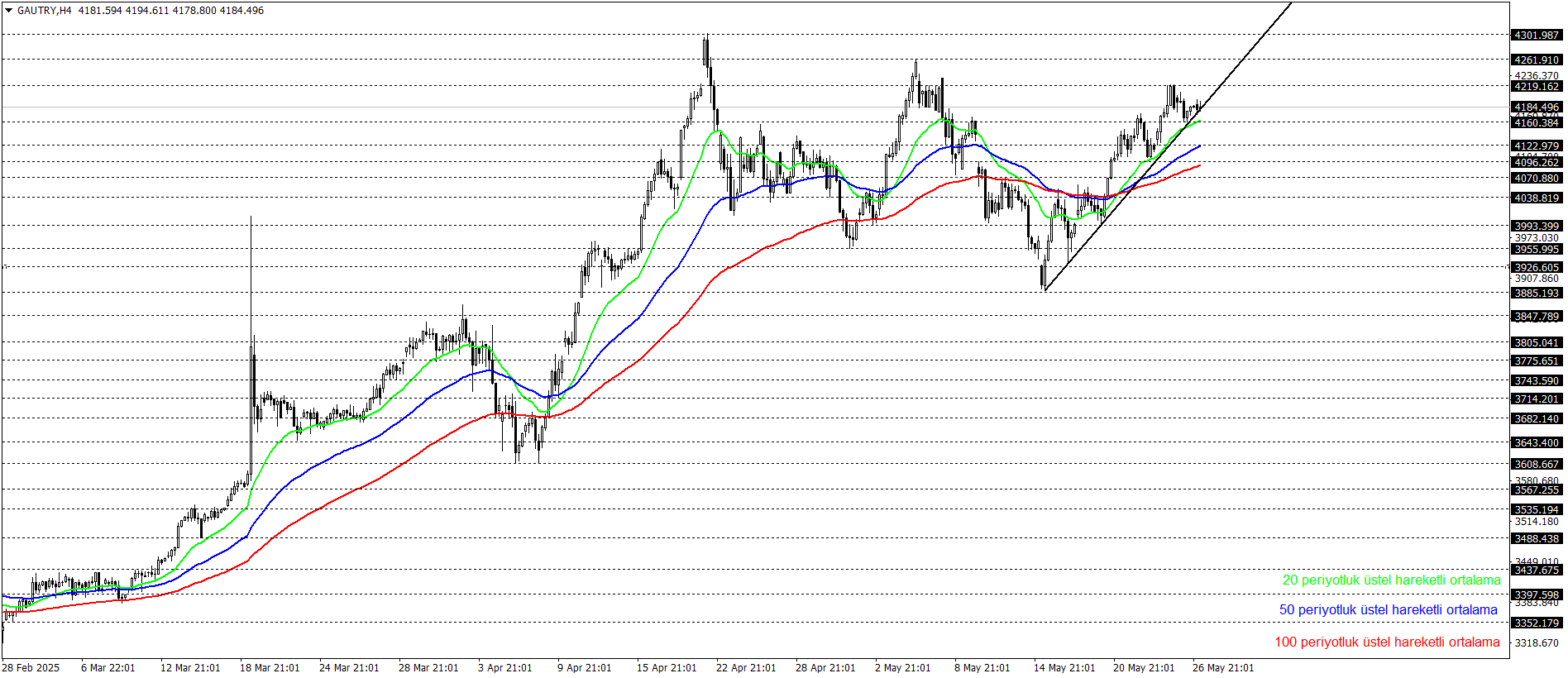
Task: Click the 4236.370 price scale value
Action: click(1537, 76)
